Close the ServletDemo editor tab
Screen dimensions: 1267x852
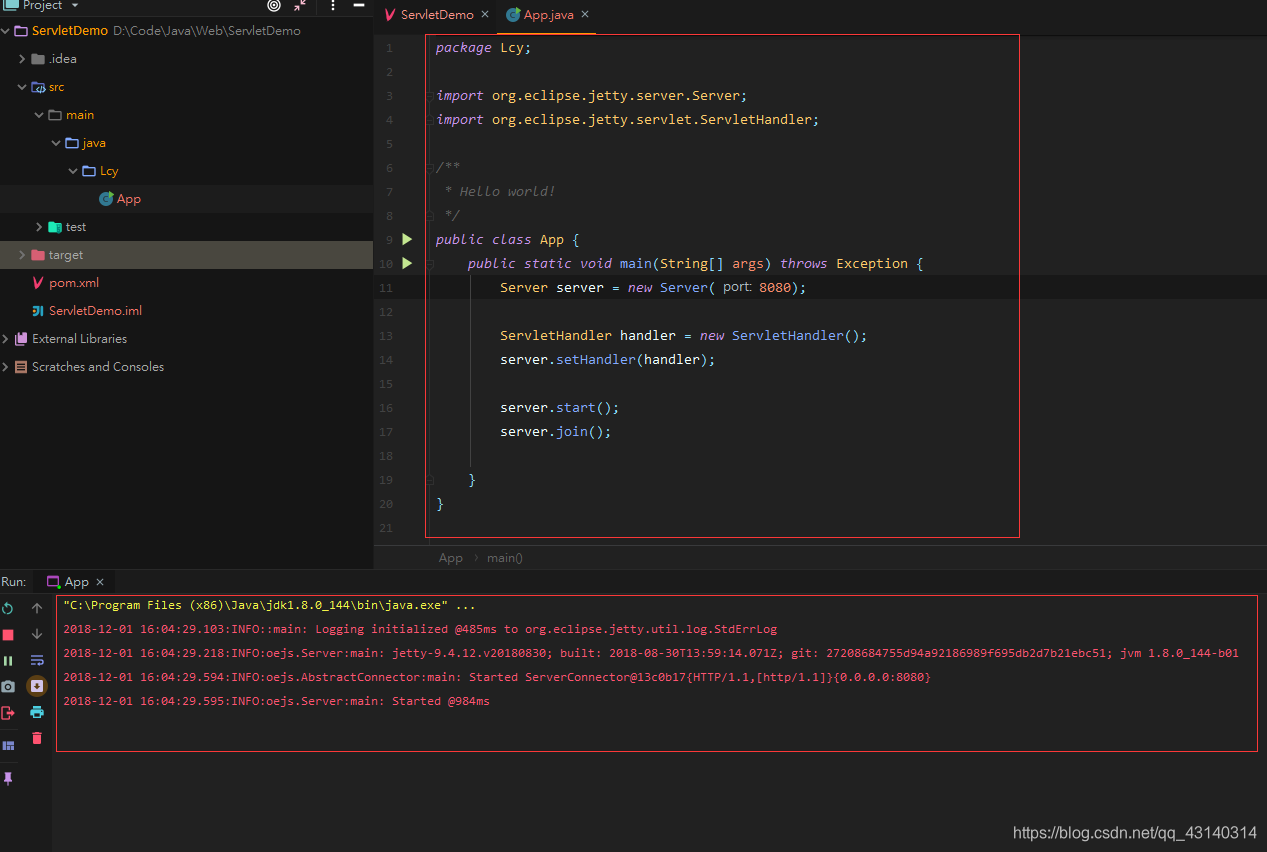[x=485, y=15]
